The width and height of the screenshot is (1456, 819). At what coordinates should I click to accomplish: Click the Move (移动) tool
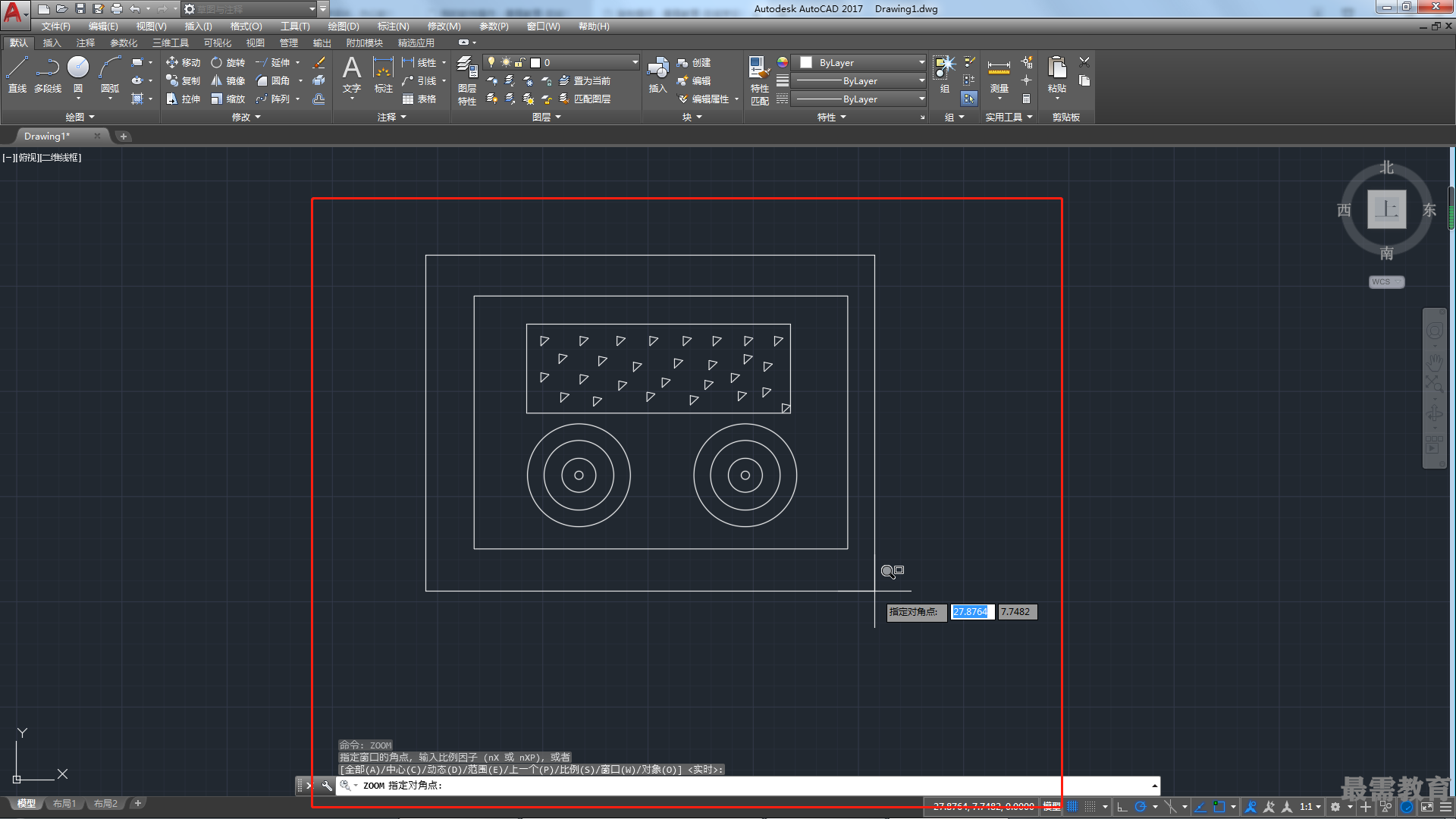point(184,63)
